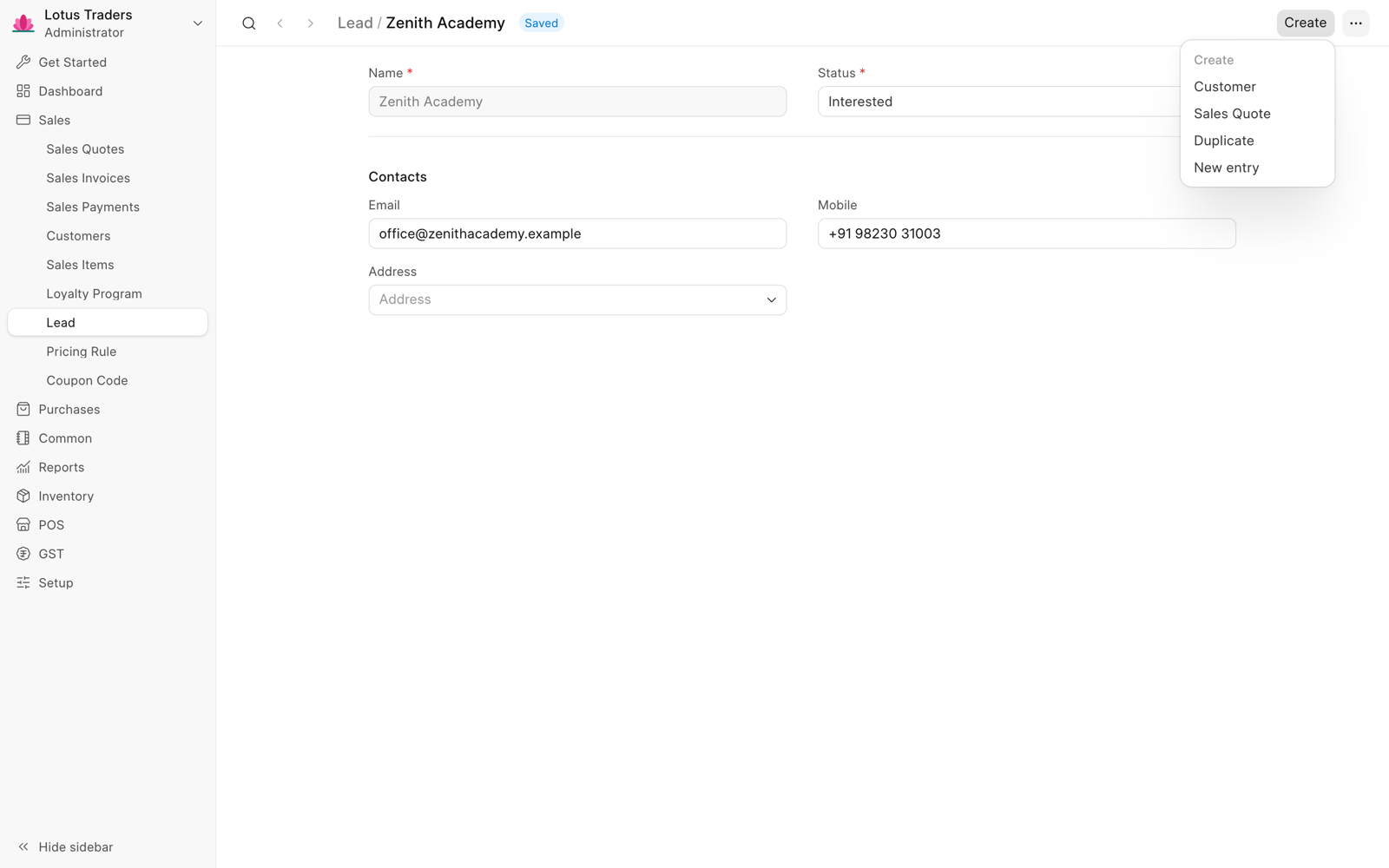Choose Customer from the Create menu

tap(1257, 87)
